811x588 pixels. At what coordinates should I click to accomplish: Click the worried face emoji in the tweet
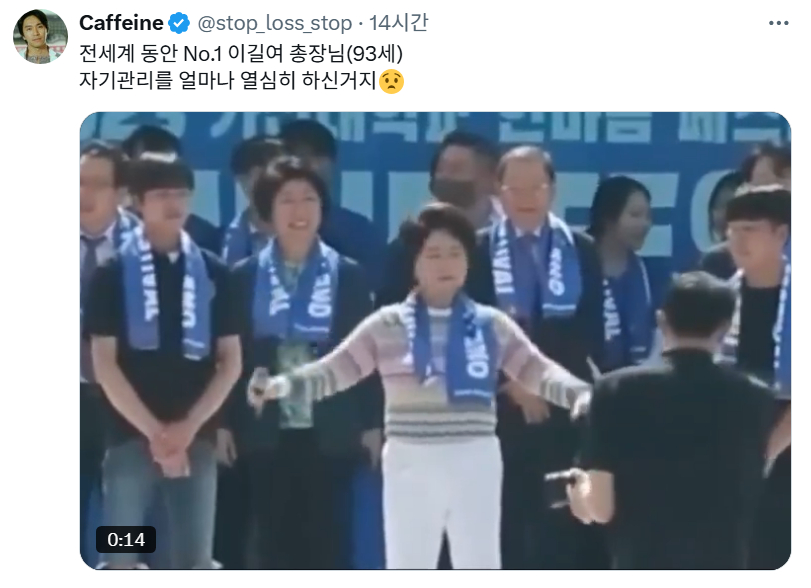pos(391,81)
